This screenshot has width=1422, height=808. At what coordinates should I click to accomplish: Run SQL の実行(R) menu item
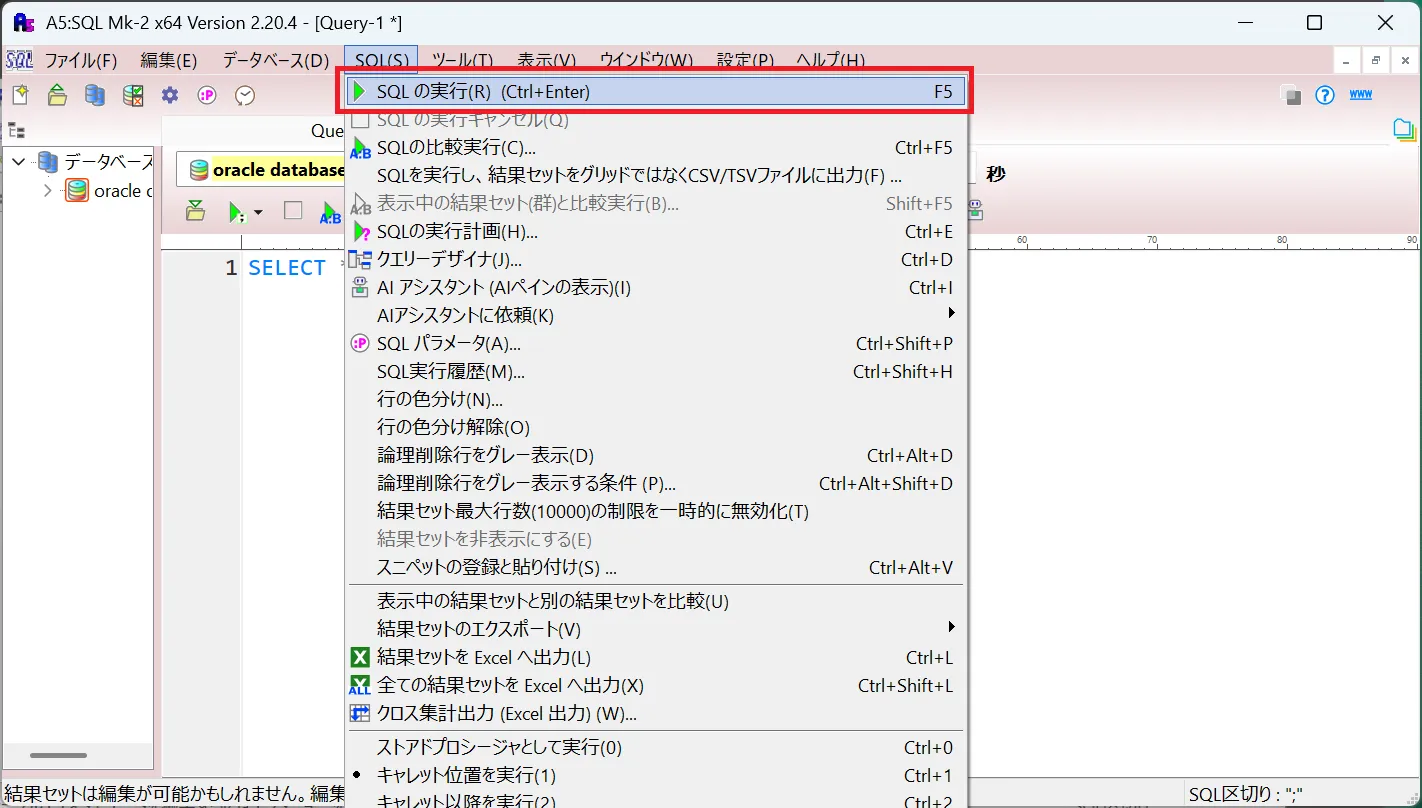click(655, 92)
